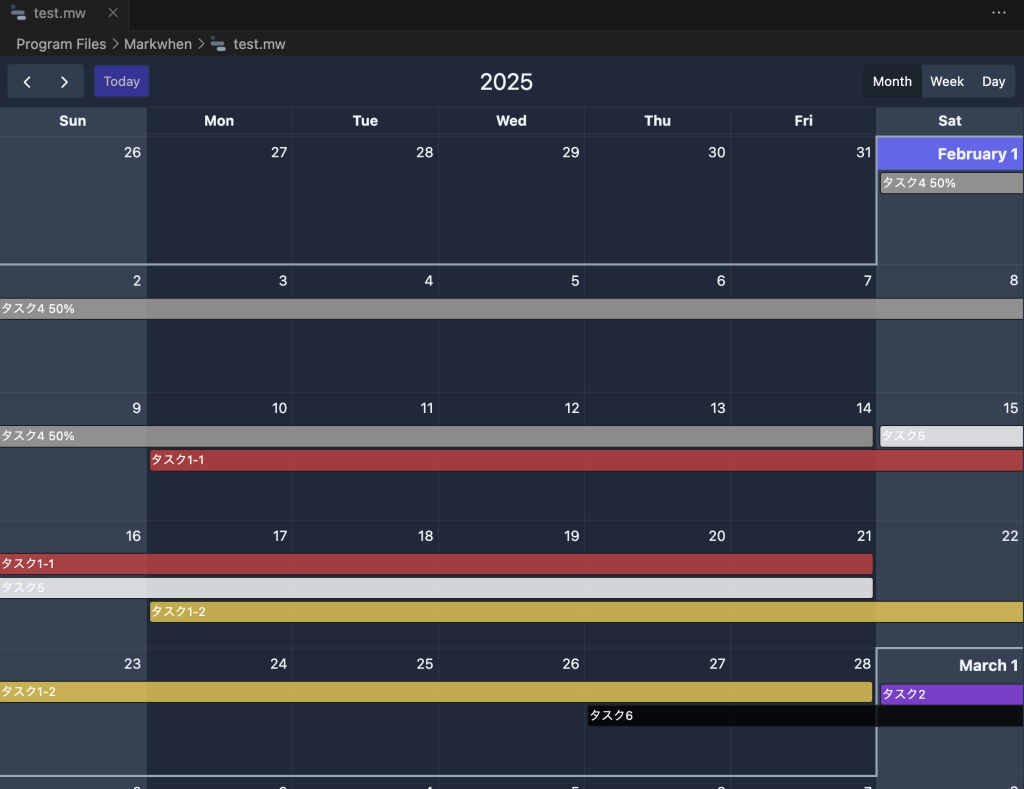
Task: Close the test.mw tab
Action: [113, 13]
